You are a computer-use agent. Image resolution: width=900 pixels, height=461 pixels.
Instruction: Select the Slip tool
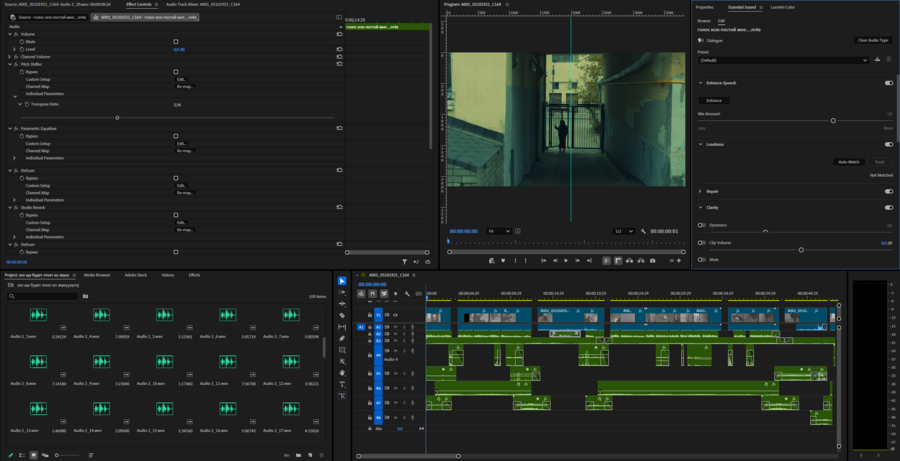point(342,327)
